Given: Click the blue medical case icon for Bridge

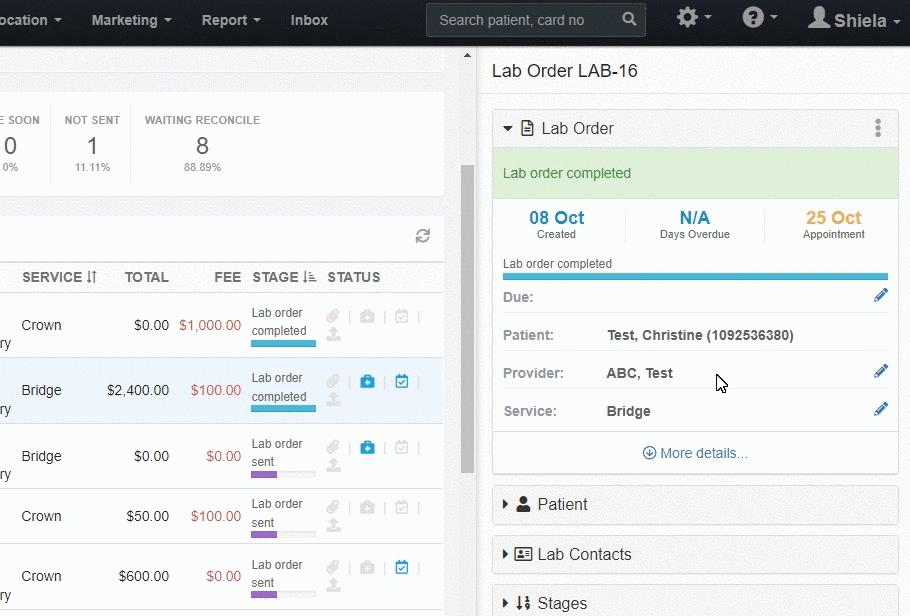Looking at the screenshot, I should point(367,381).
